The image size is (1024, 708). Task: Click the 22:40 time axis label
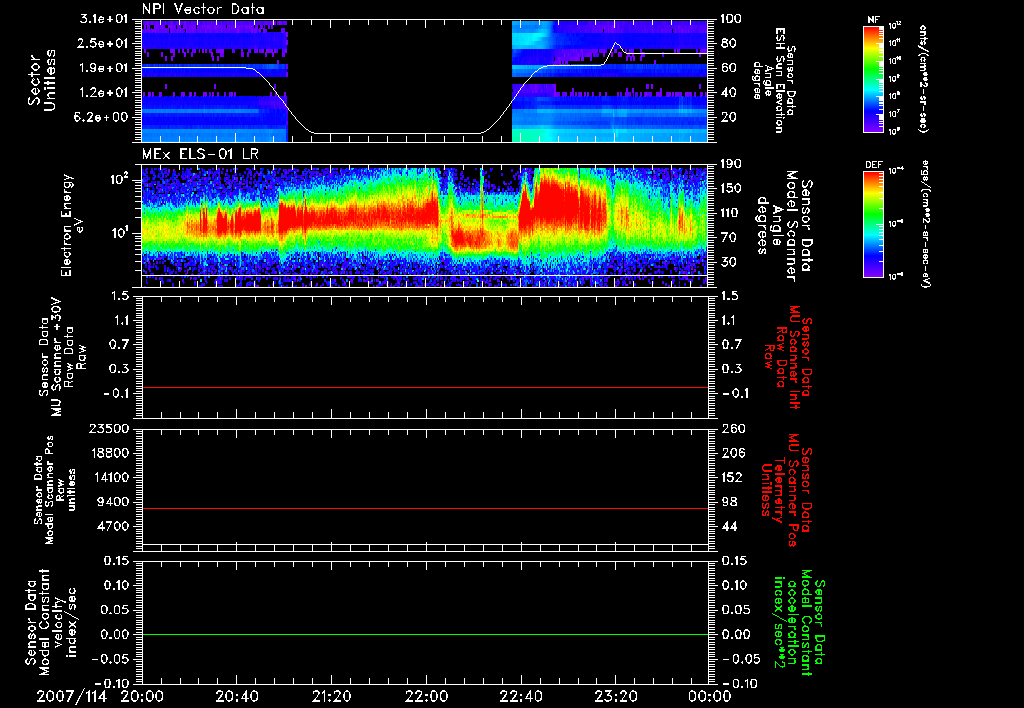click(520, 696)
